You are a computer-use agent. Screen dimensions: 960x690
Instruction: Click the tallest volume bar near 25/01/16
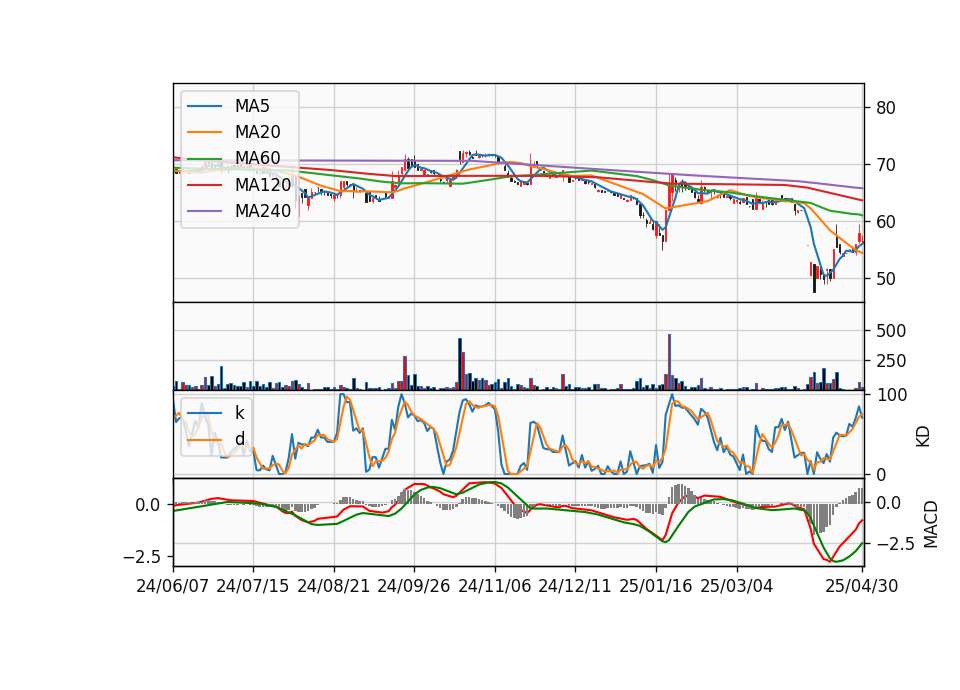[x=669, y=362]
